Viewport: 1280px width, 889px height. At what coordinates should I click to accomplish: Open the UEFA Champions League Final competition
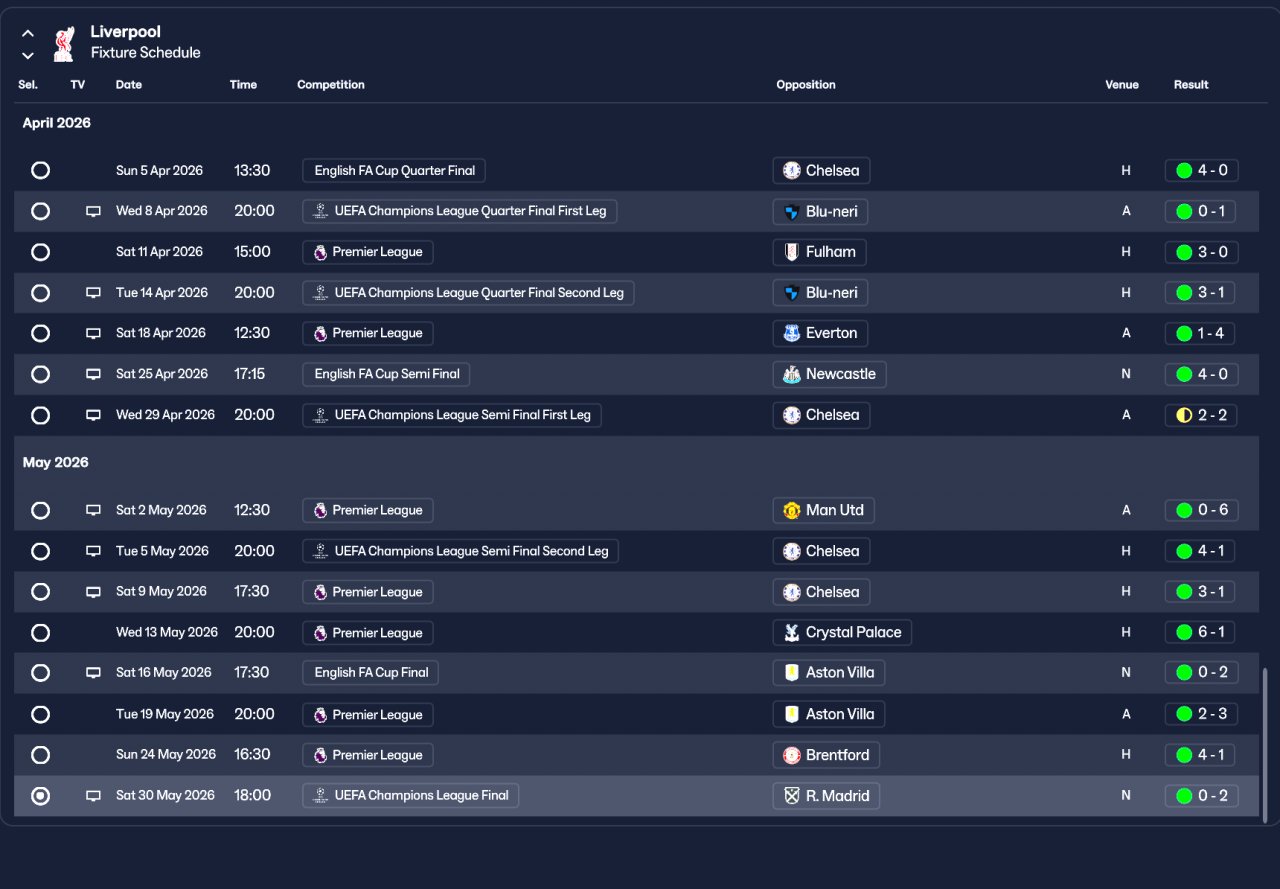click(x=411, y=796)
